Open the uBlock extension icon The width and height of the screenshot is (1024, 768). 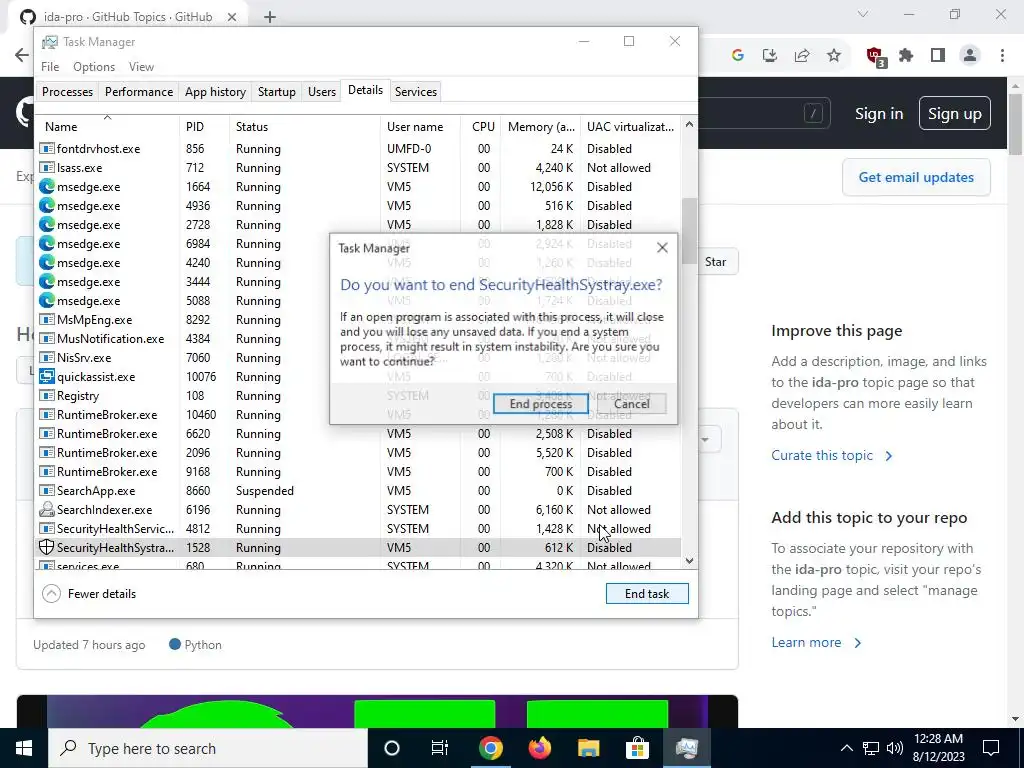click(x=875, y=57)
